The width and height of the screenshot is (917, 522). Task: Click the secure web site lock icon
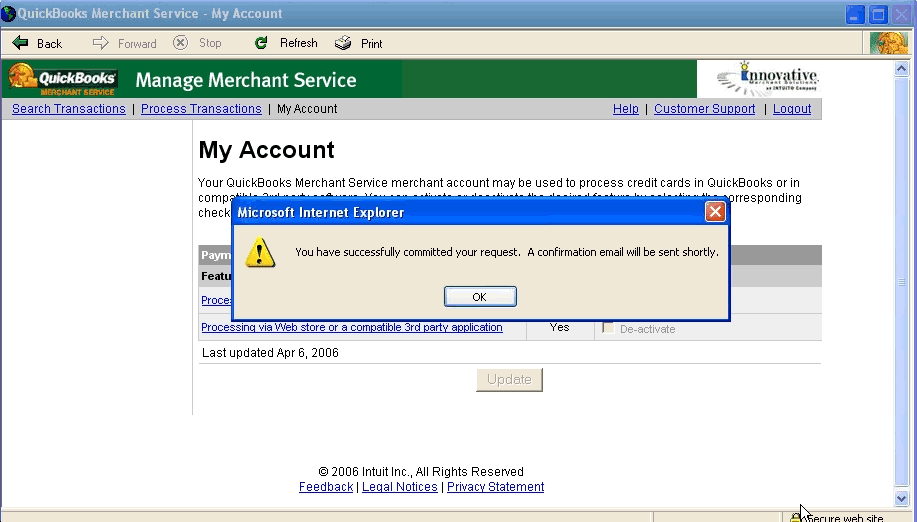click(x=795, y=517)
